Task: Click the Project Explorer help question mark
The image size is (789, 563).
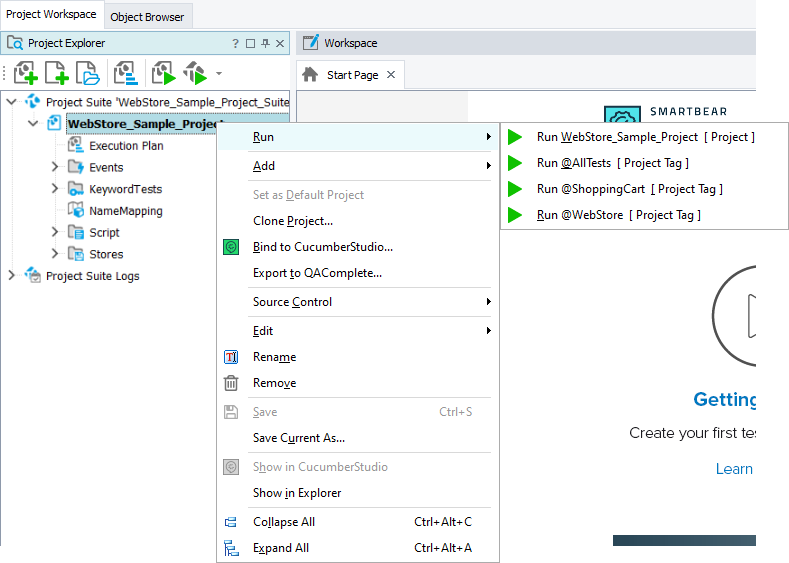Action: click(x=235, y=43)
